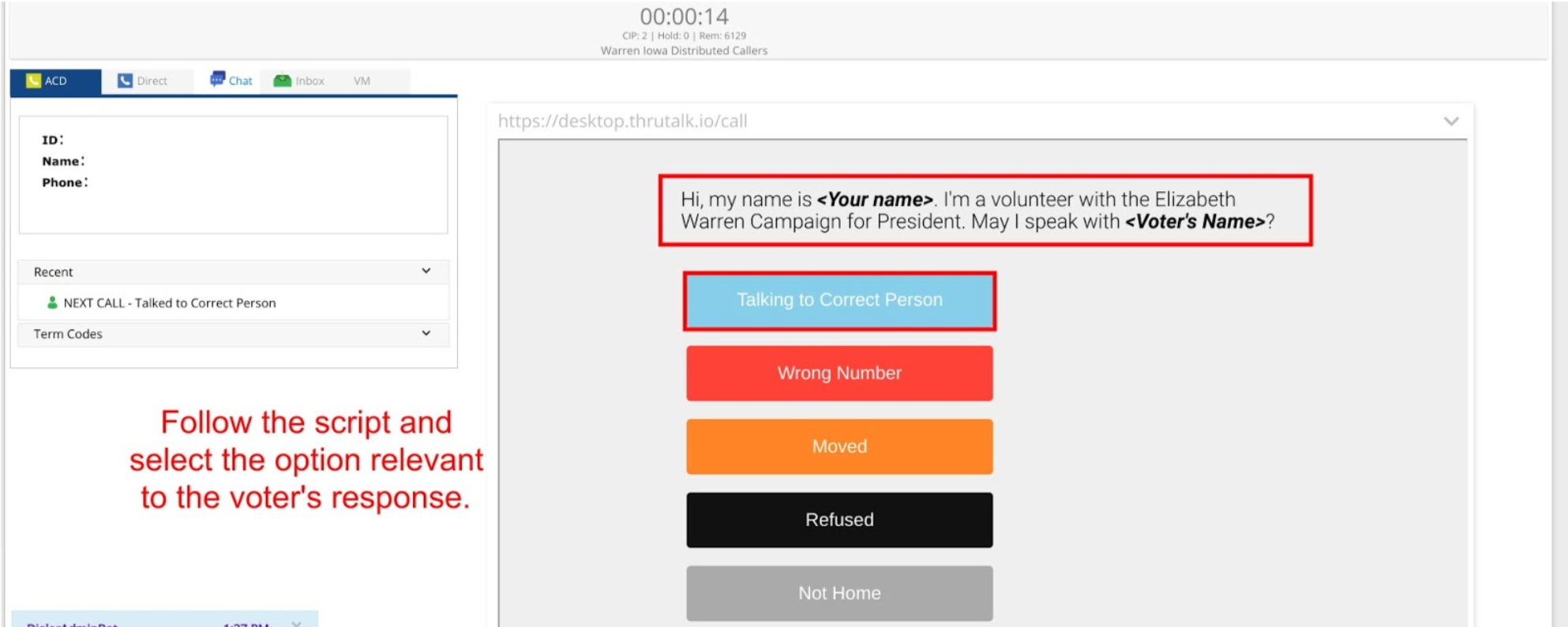Click the ACD phone icon
Viewport: 1568px width, 627px height.
point(33,81)
